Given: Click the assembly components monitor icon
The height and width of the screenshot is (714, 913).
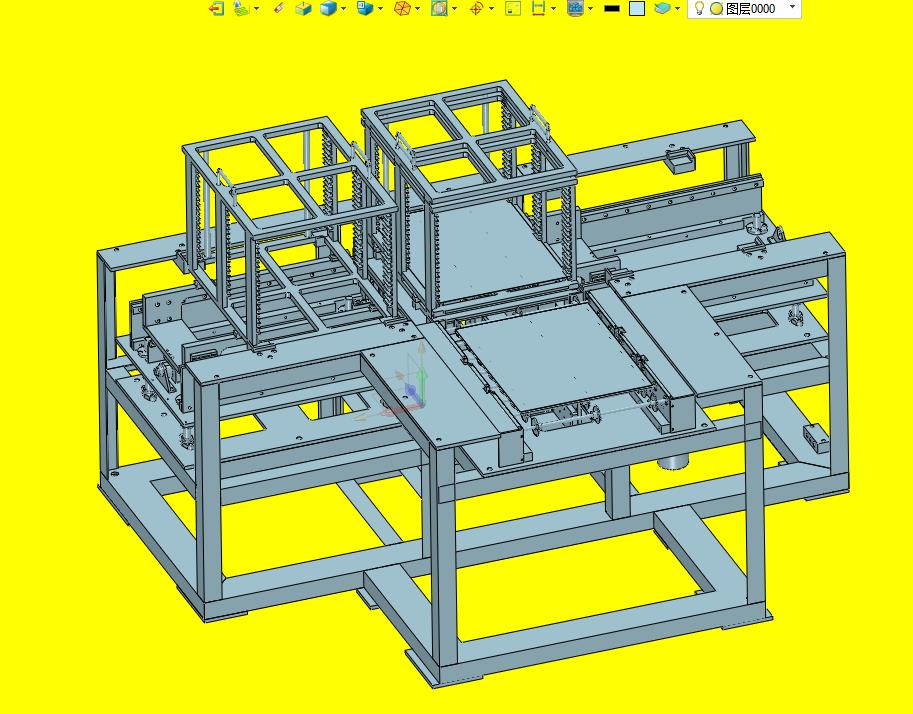Looking at the screenshot, I should 575,8.
